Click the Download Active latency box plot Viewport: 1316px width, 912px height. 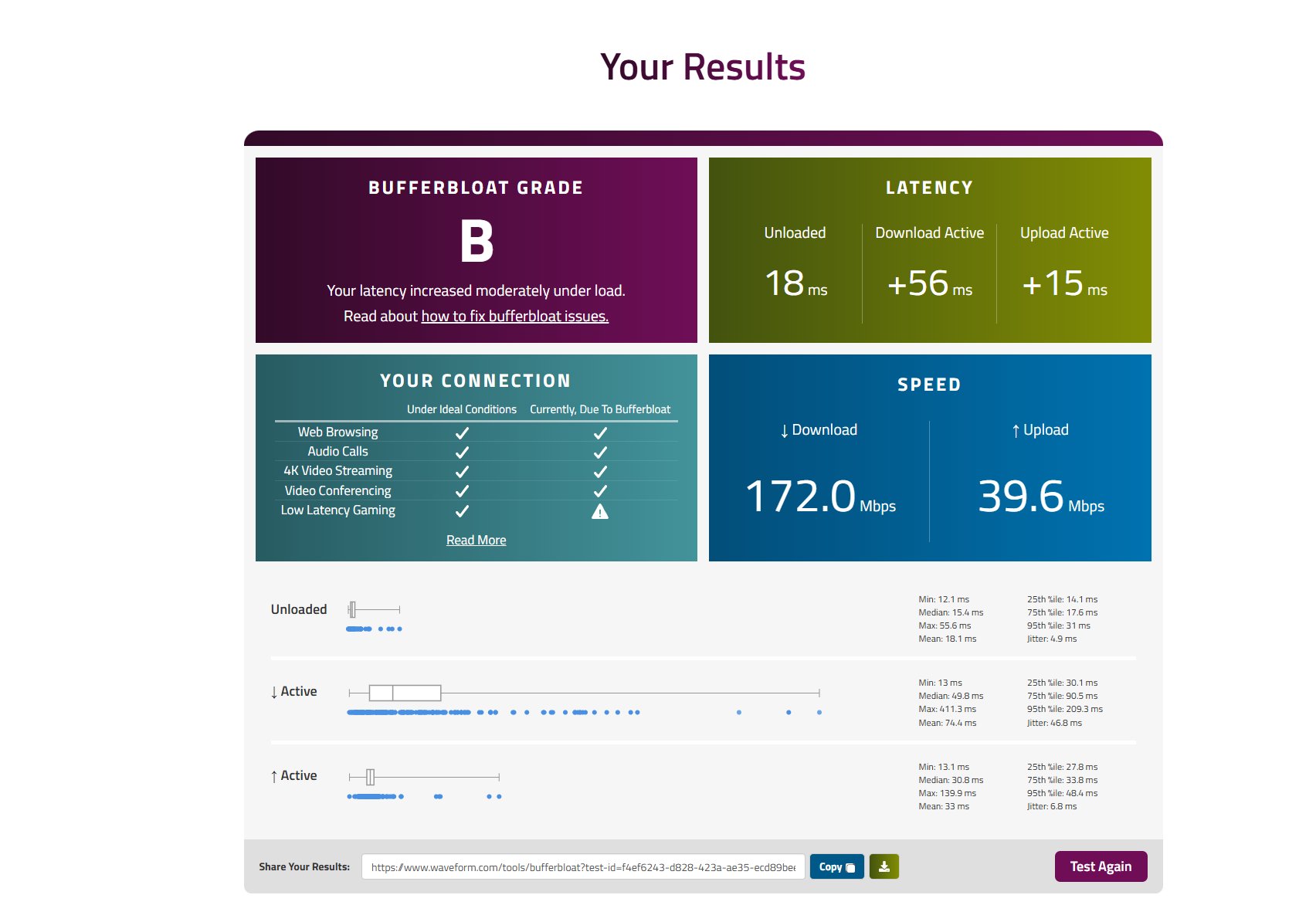click(x=407, y=692)
